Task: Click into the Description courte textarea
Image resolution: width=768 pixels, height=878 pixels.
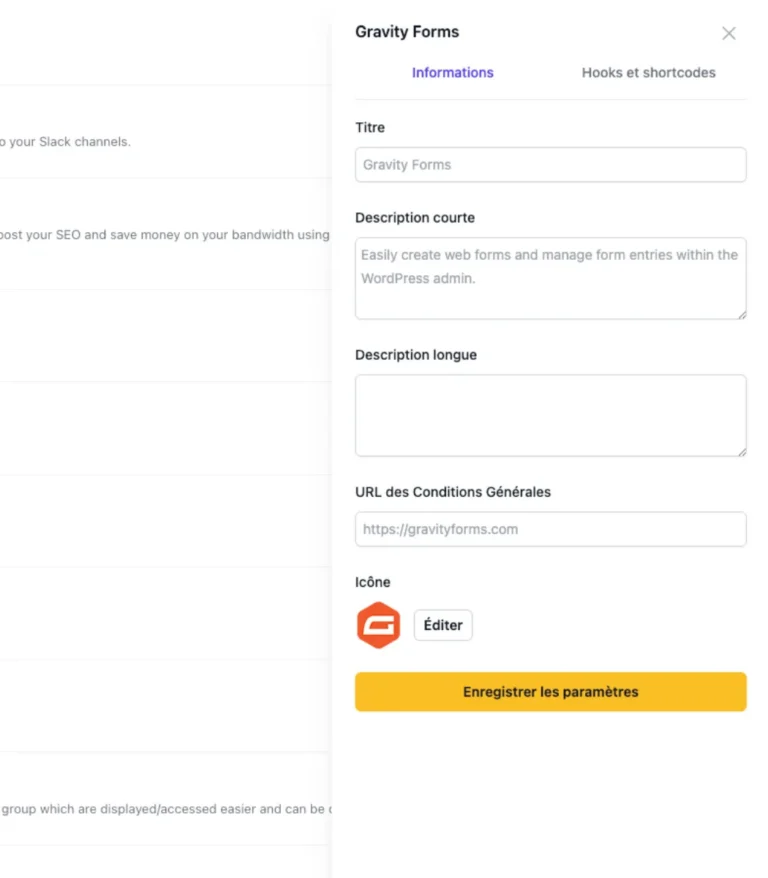Action: coord(550,278)
